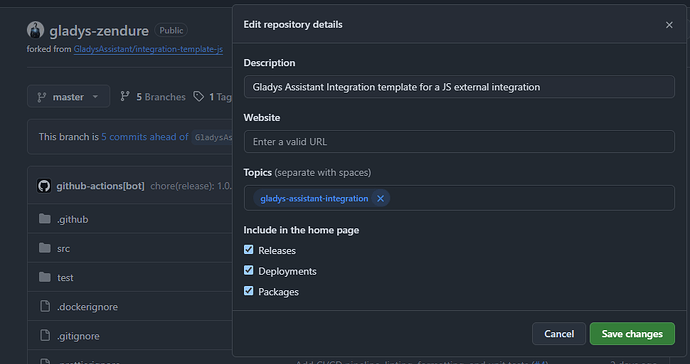Open the master branch dropdown
The height and width of the screenshot is (364, 690).
click(69, 96)
